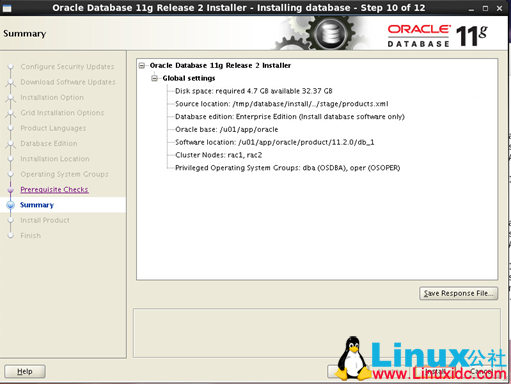Image resolution: width=511 pixels, height=384 pixels.
Task: Click the Installation Option step
Action: (52, 97)
